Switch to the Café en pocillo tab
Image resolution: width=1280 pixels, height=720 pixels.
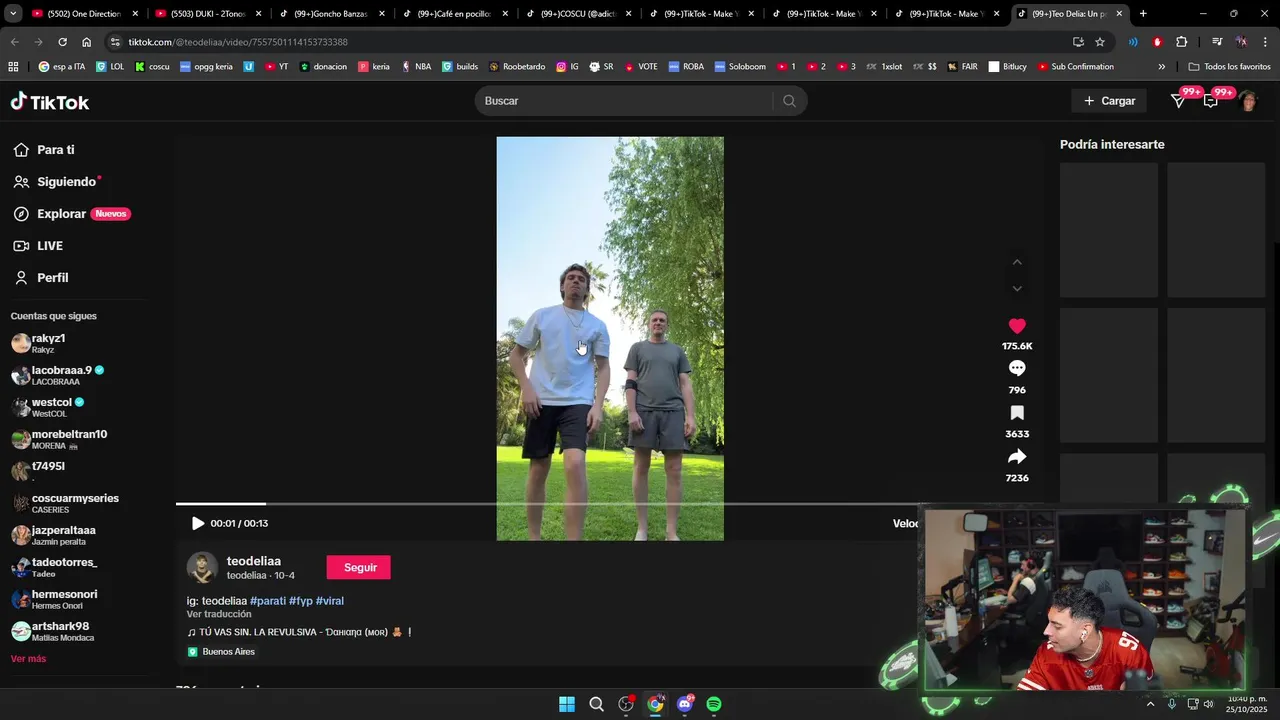point(455,14)
